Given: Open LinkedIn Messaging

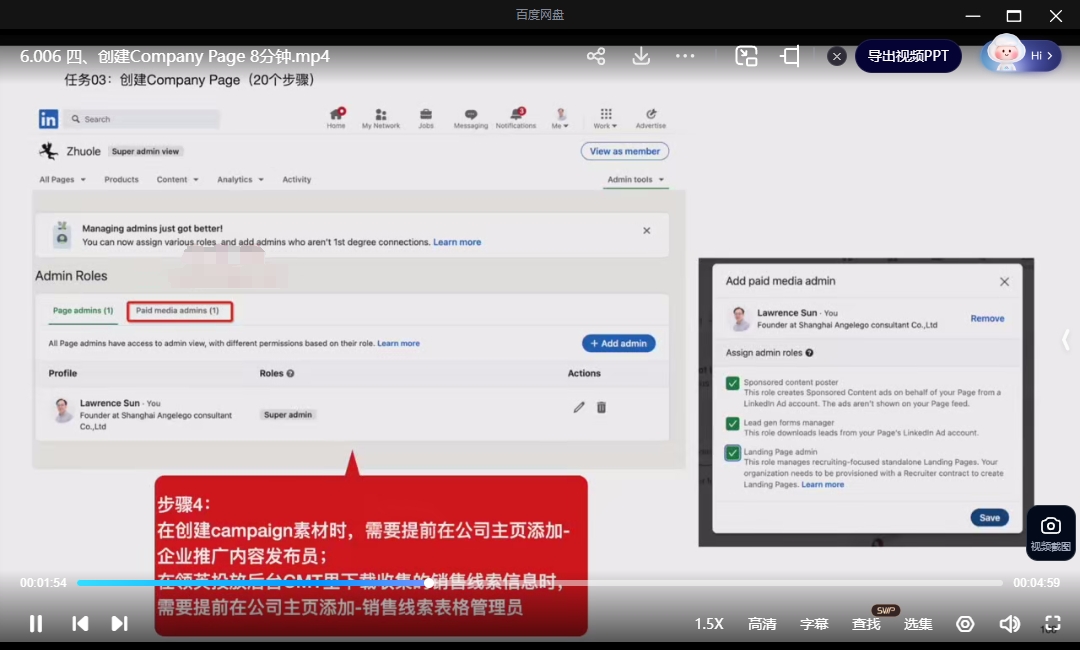Looking at the screenshot, I should click(x=471, y=118).
